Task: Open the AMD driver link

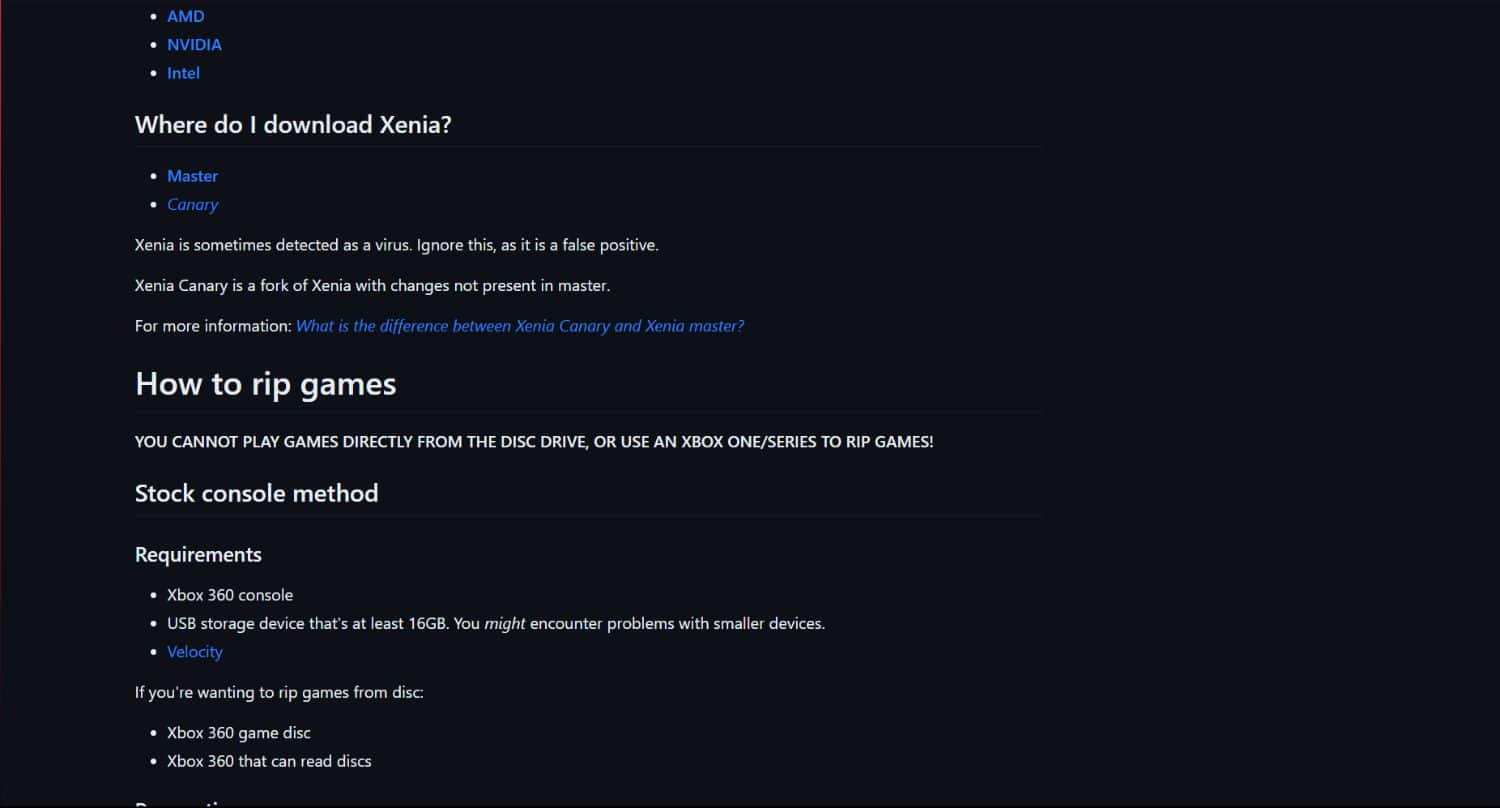Action: pos(186,16)
